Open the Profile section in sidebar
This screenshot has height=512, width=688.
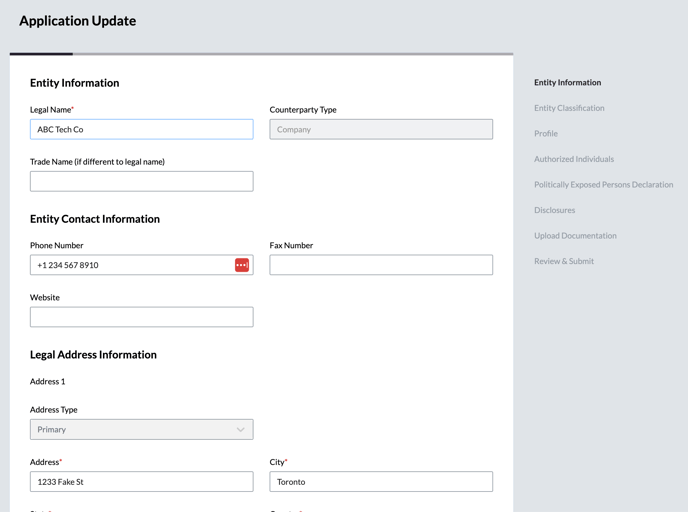point(546,134)
